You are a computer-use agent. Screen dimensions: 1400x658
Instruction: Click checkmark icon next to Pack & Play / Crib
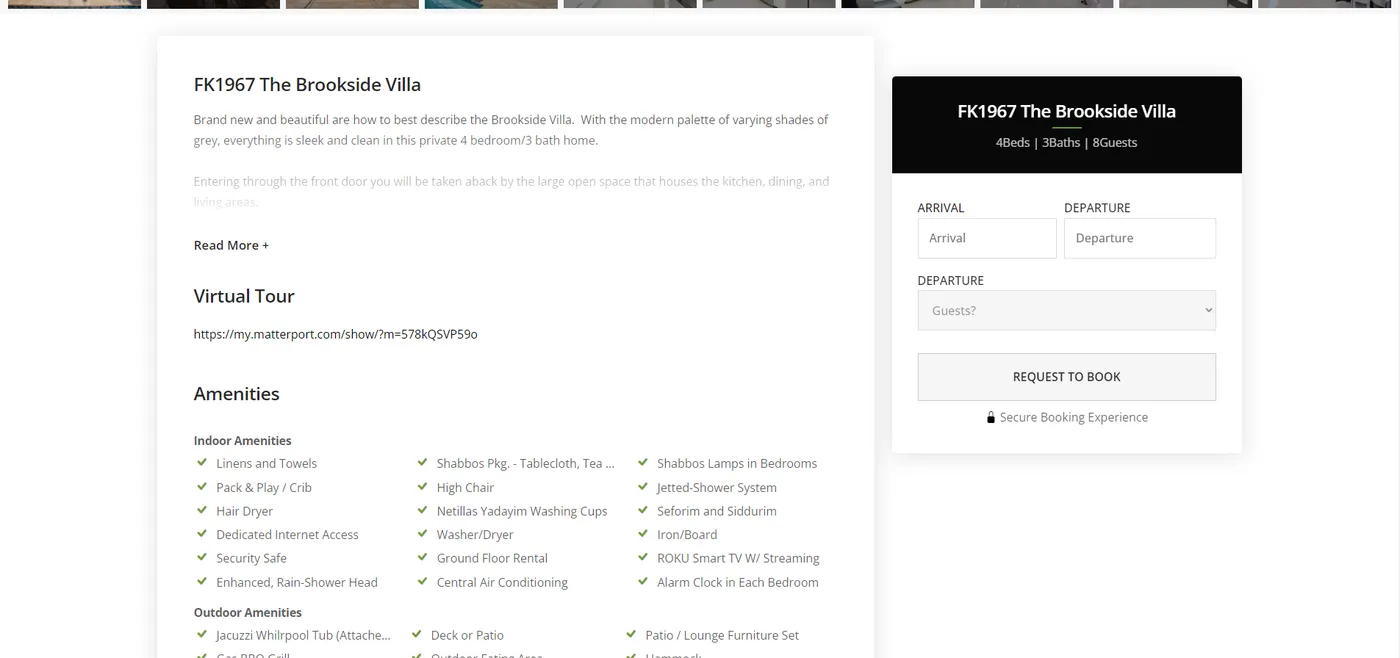[x=202, y=486]
